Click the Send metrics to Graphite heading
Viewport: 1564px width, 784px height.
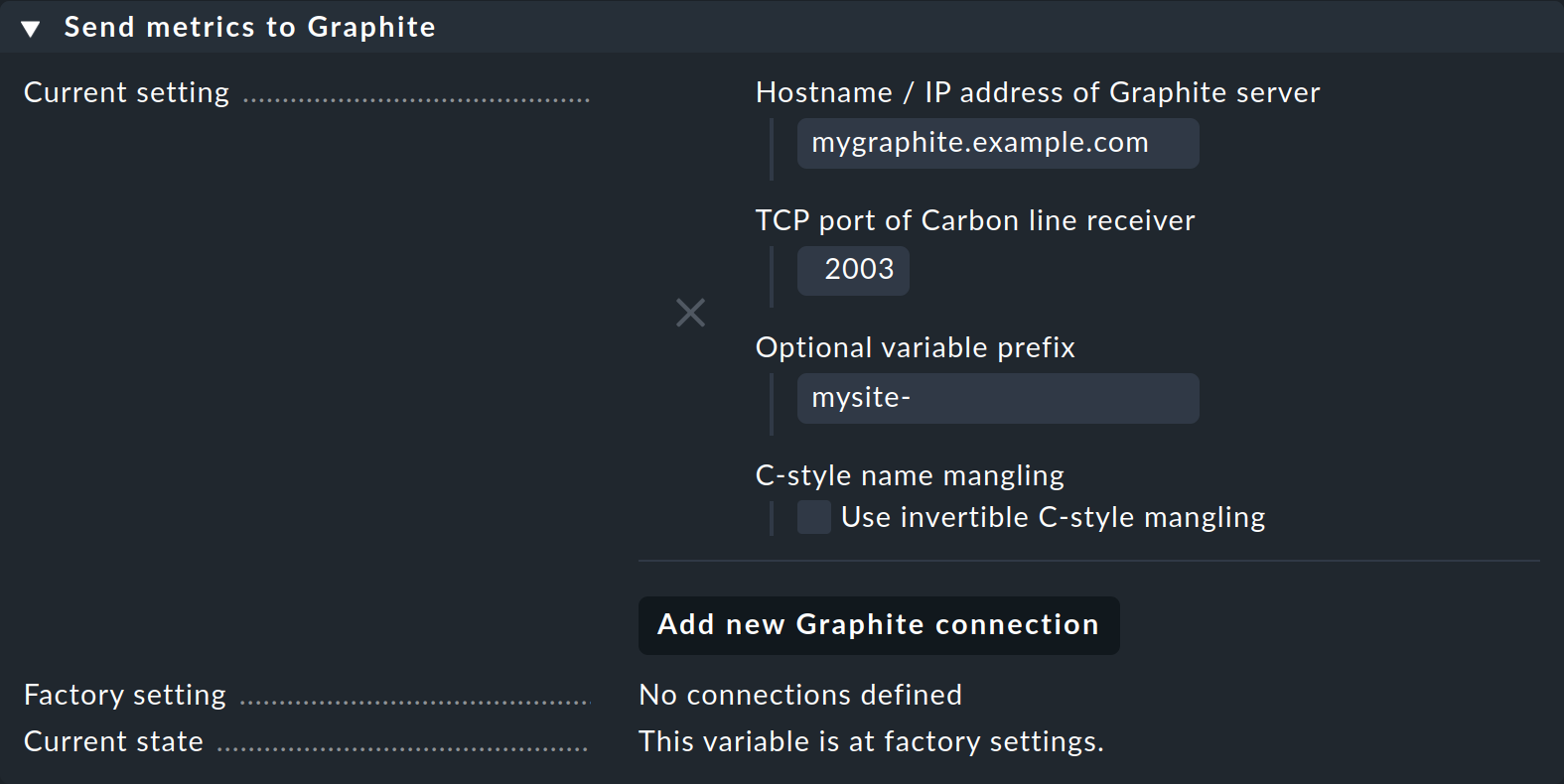[x=249, y=27]
